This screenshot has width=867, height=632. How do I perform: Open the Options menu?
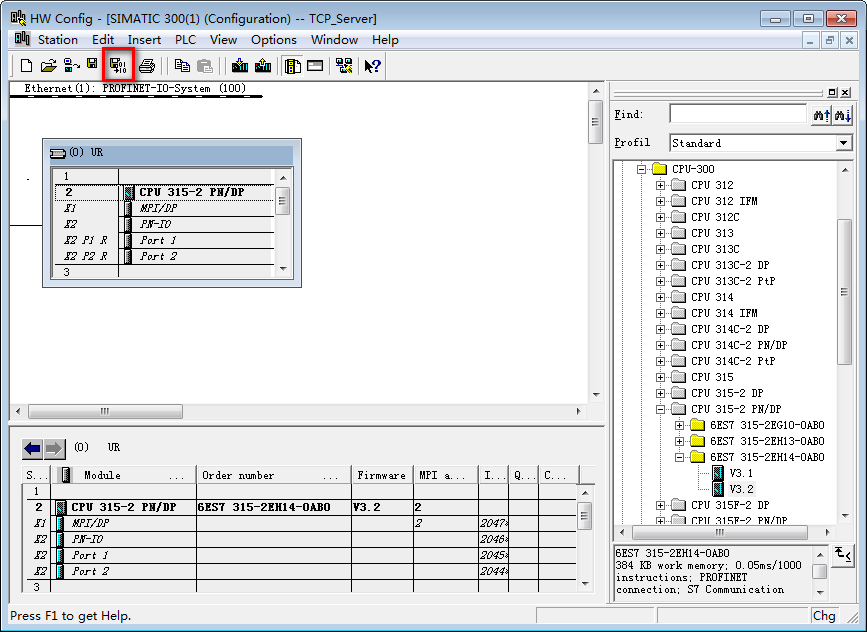coord(273,40)
